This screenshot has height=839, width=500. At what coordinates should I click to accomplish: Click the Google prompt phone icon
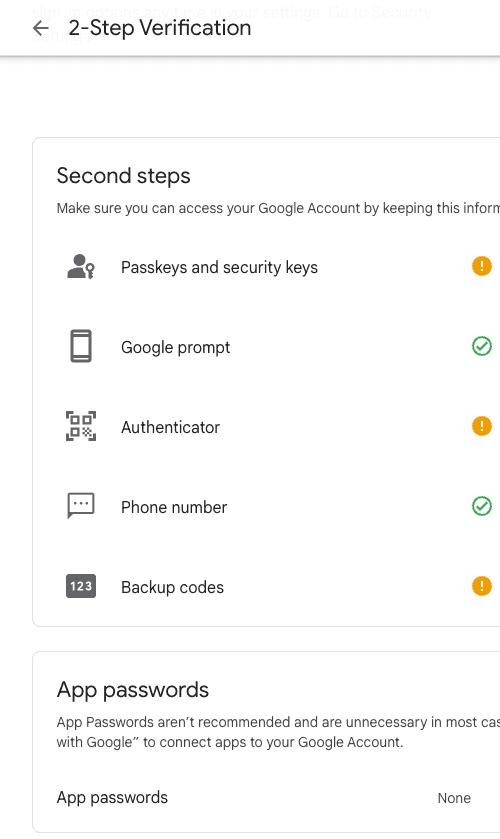coord(81,346)
